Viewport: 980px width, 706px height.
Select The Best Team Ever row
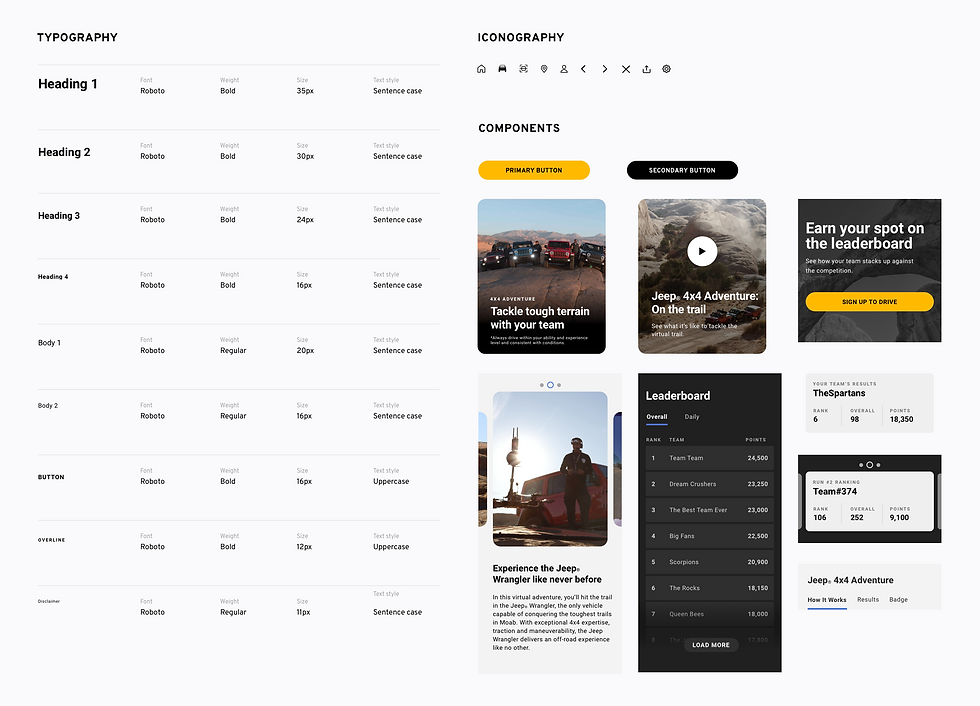pyautogui.click(x=709, y=510)
